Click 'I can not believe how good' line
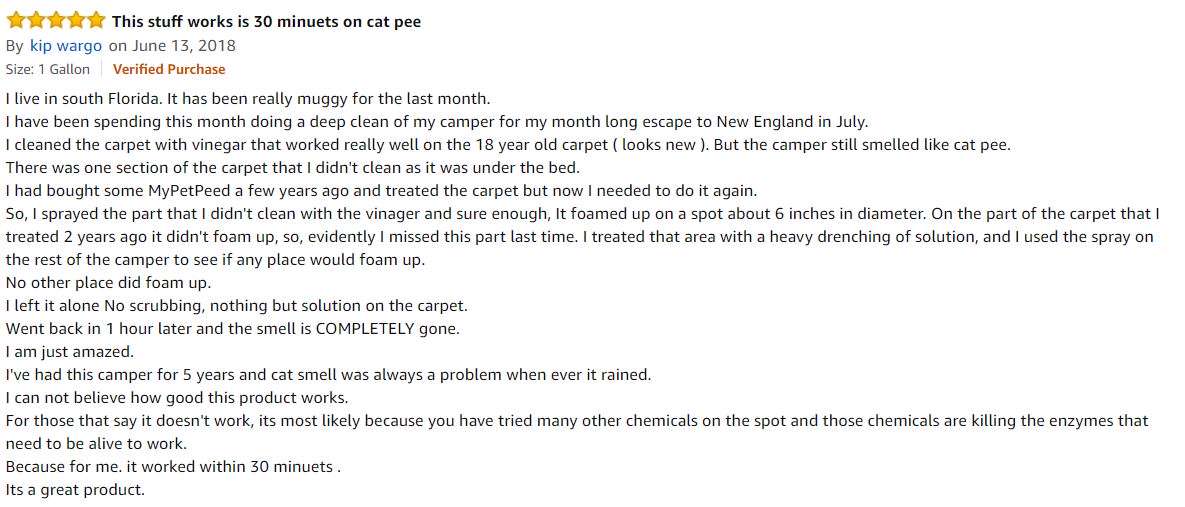The width and height of the screenshot is (1185, 507). [x=177, y=397]
